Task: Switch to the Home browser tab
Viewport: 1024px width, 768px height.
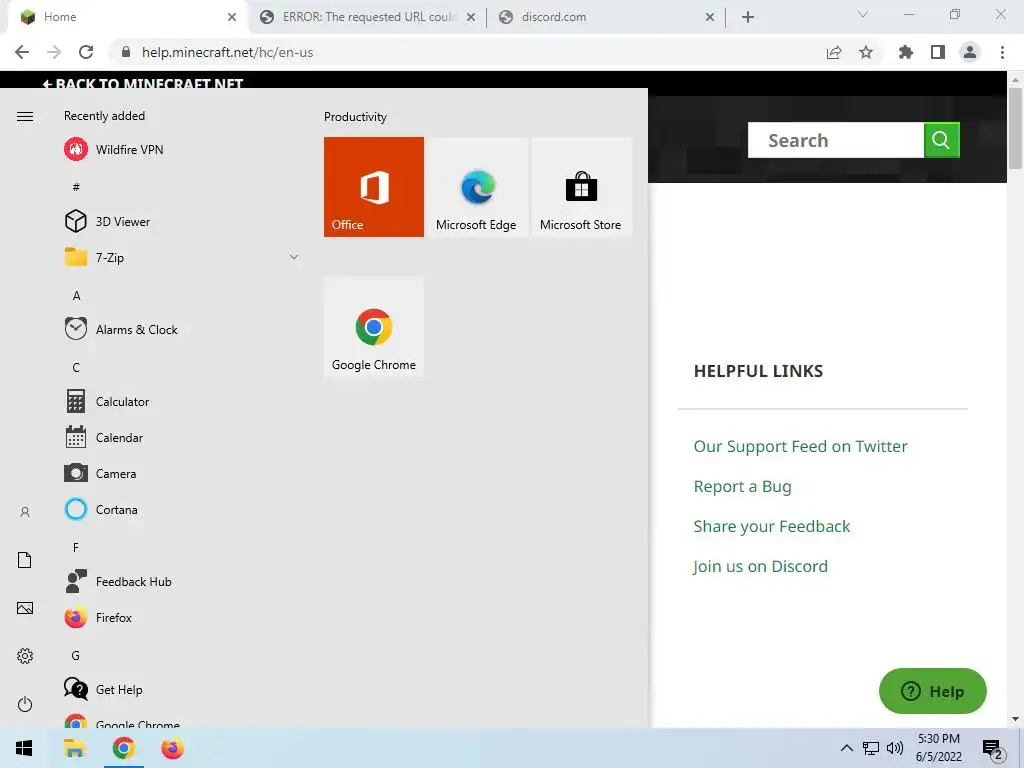Action: point(127,17)
